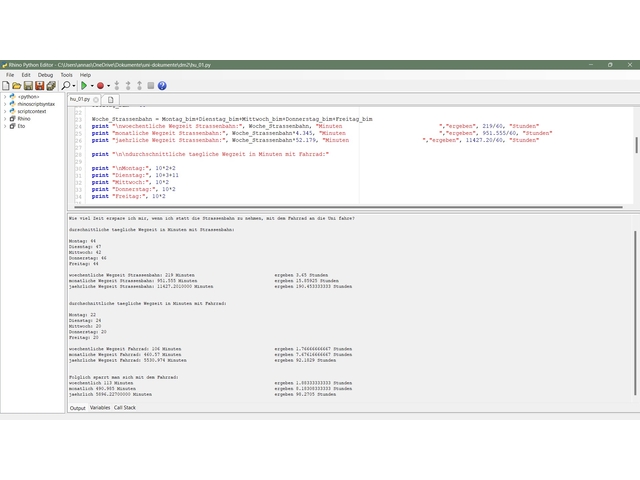Click the output pane vertical scrollbar
Image resolution: width=640 pixels, height=480 pixels.
[635, 313]
